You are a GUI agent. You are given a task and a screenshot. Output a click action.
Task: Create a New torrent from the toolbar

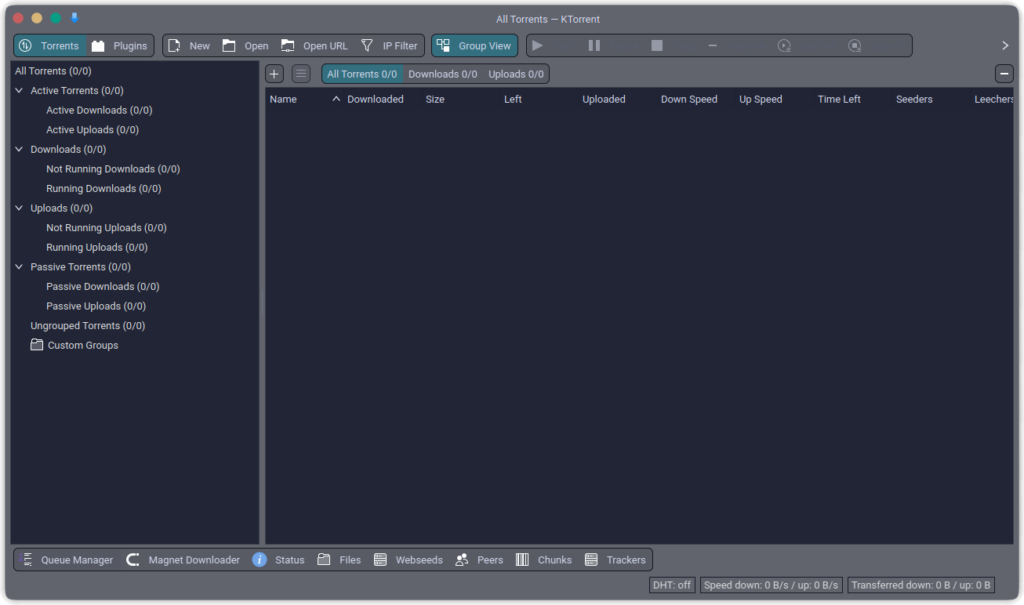(189, 46)
